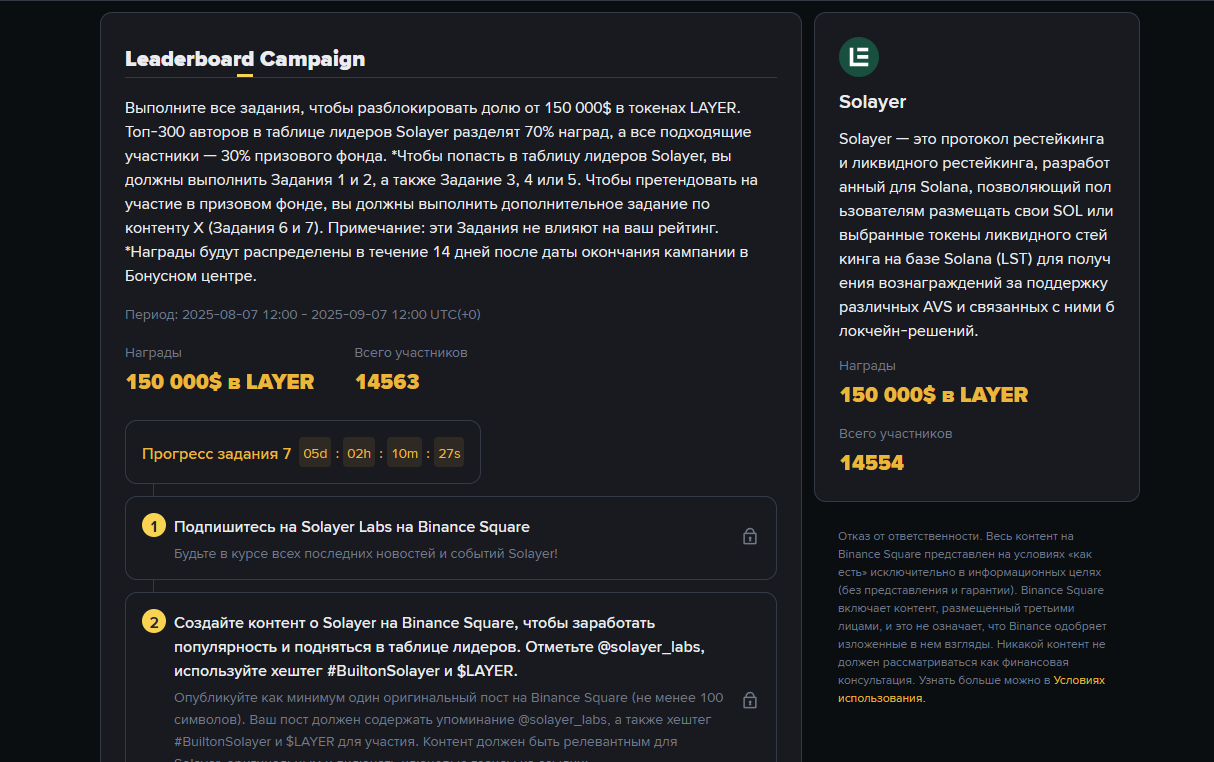
Task: Click subtitle "Будьте в курсе всех последних новостей"
Action: tap(366, 554)
